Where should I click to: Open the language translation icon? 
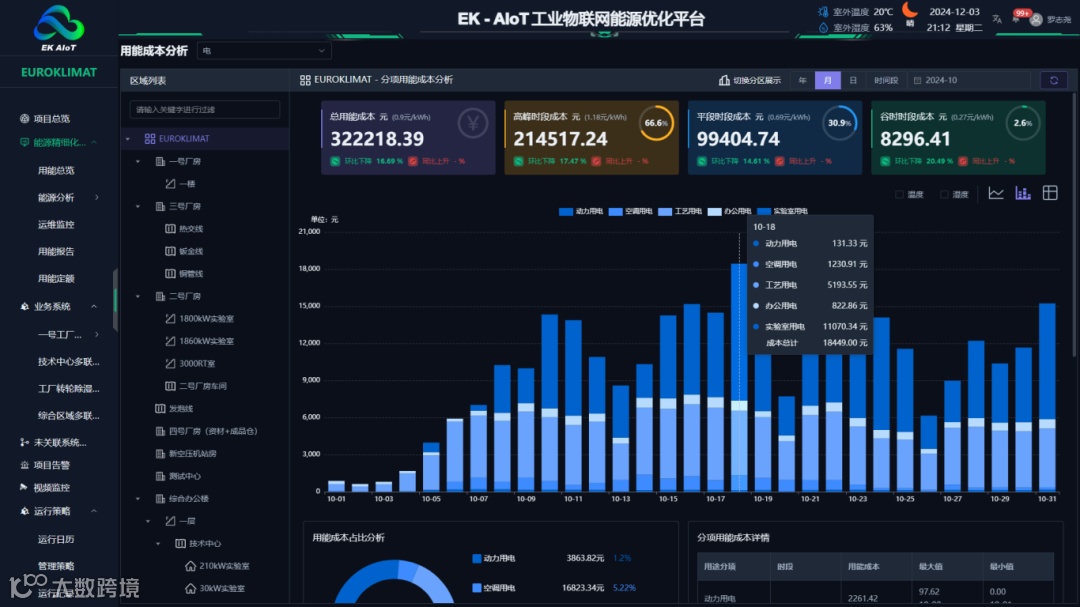pos(997,19)
